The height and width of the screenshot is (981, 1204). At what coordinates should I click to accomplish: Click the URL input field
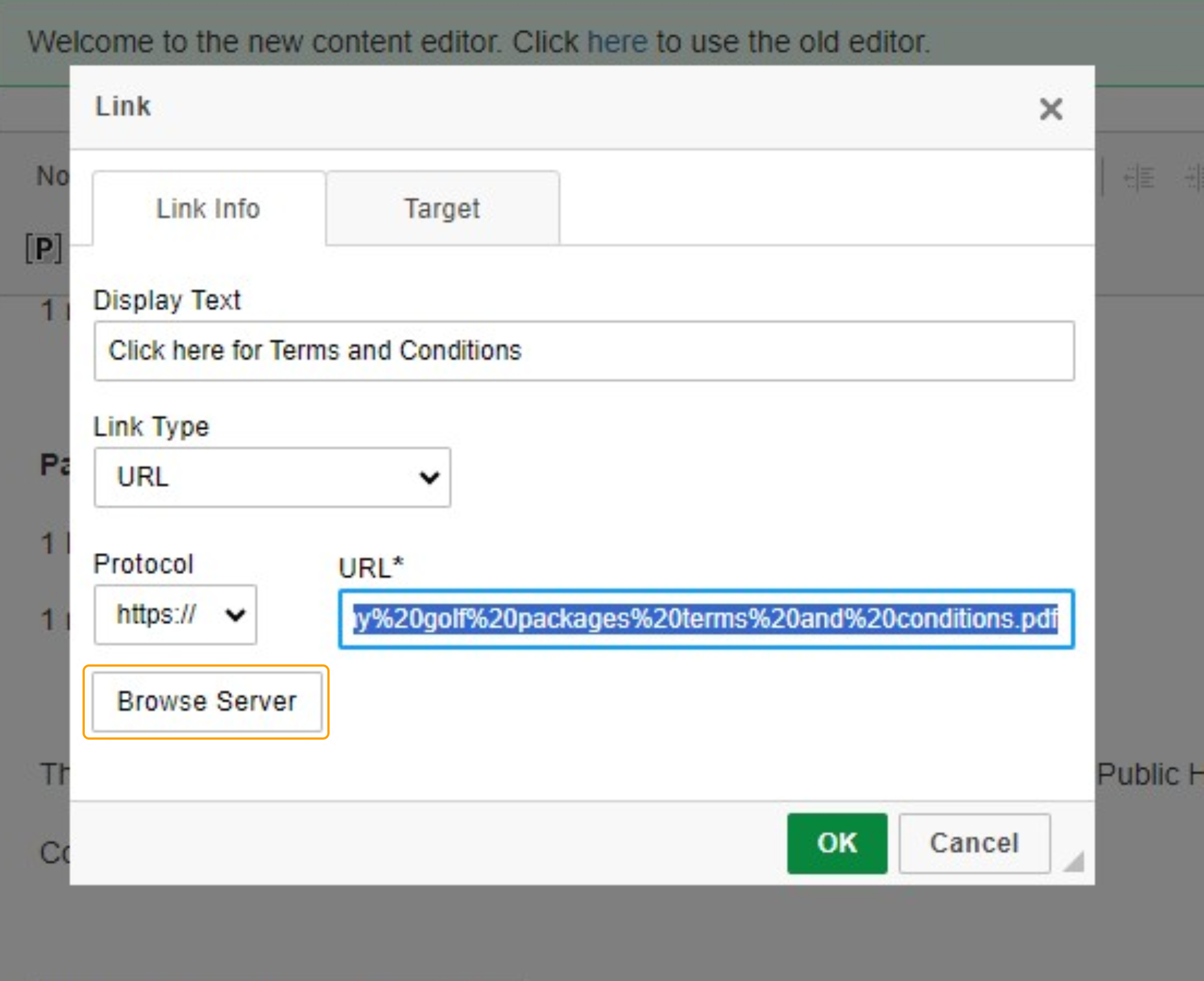(x=705, y=619)
